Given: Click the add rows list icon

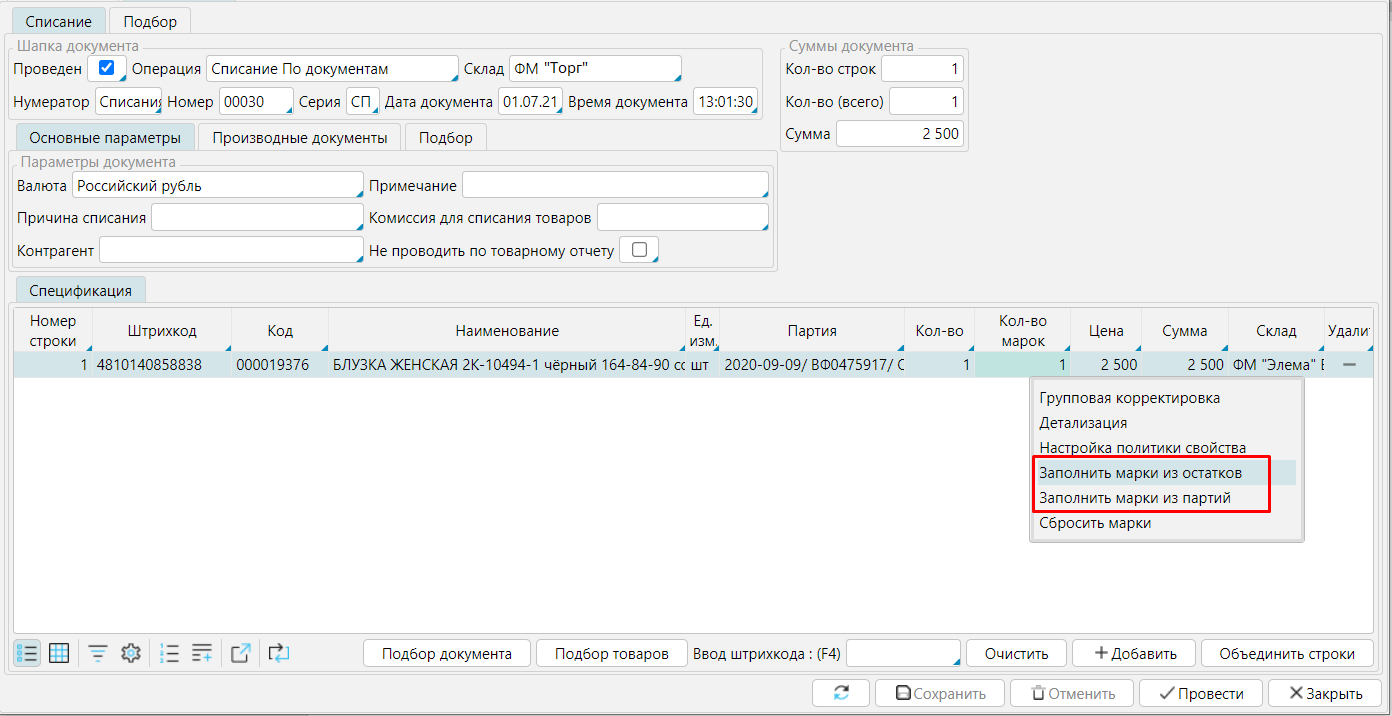Looking at the screenshot, I should coord(202,654).
